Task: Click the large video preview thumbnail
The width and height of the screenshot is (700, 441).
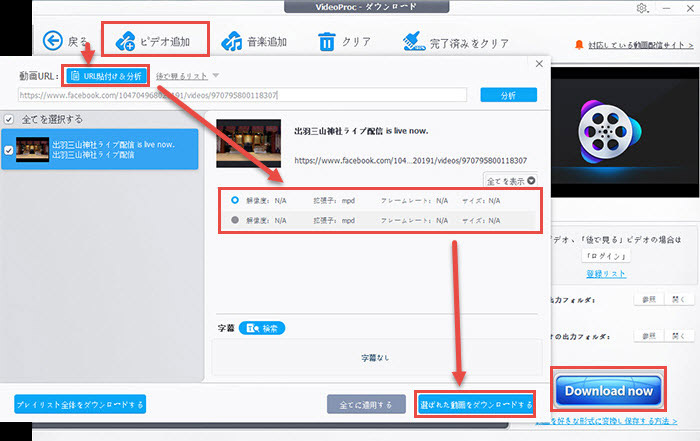Action: [x=249, y=143]
